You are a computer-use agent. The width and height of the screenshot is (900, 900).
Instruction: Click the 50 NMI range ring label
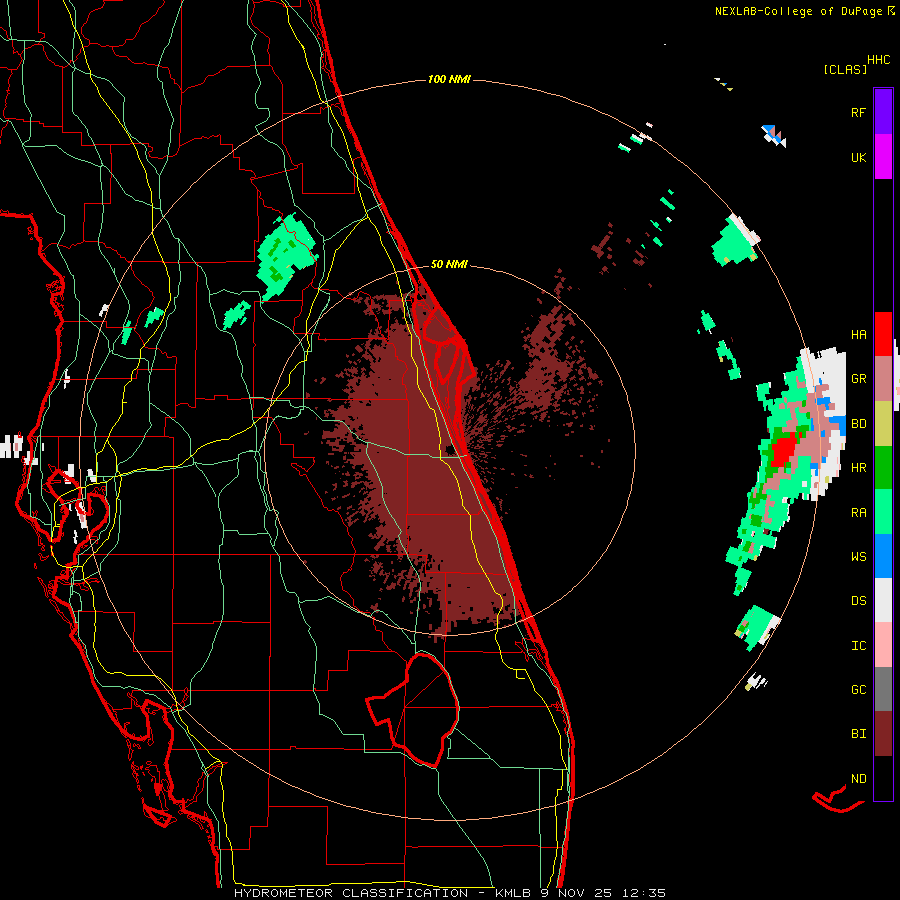tap(449, 265)
